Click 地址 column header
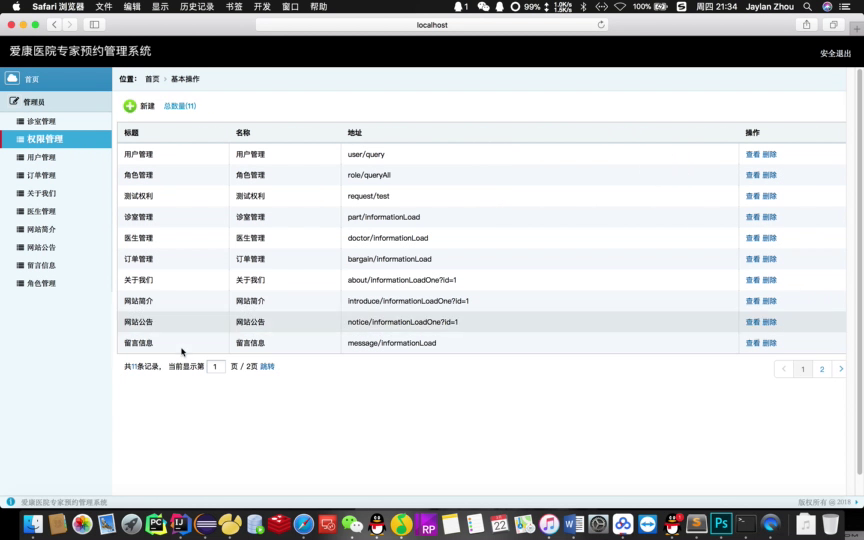Image resolution: width=864 pixels, height=540 pixels. point(354,133)
